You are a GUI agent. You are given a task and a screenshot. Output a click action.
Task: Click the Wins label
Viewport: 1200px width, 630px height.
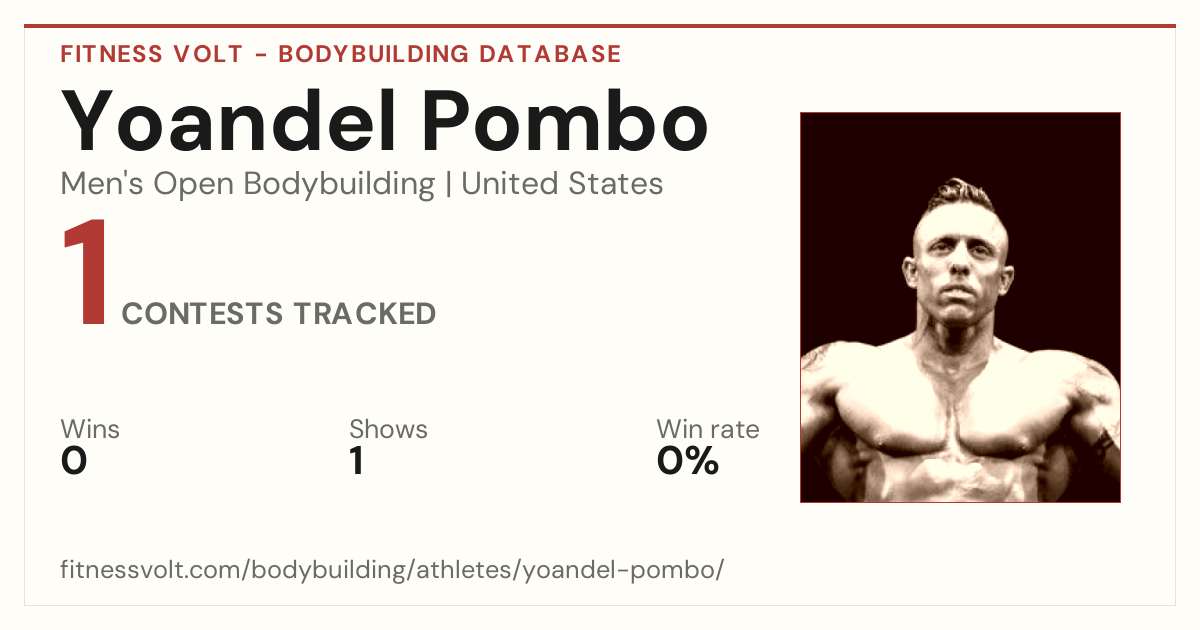(x=90, y=429)
